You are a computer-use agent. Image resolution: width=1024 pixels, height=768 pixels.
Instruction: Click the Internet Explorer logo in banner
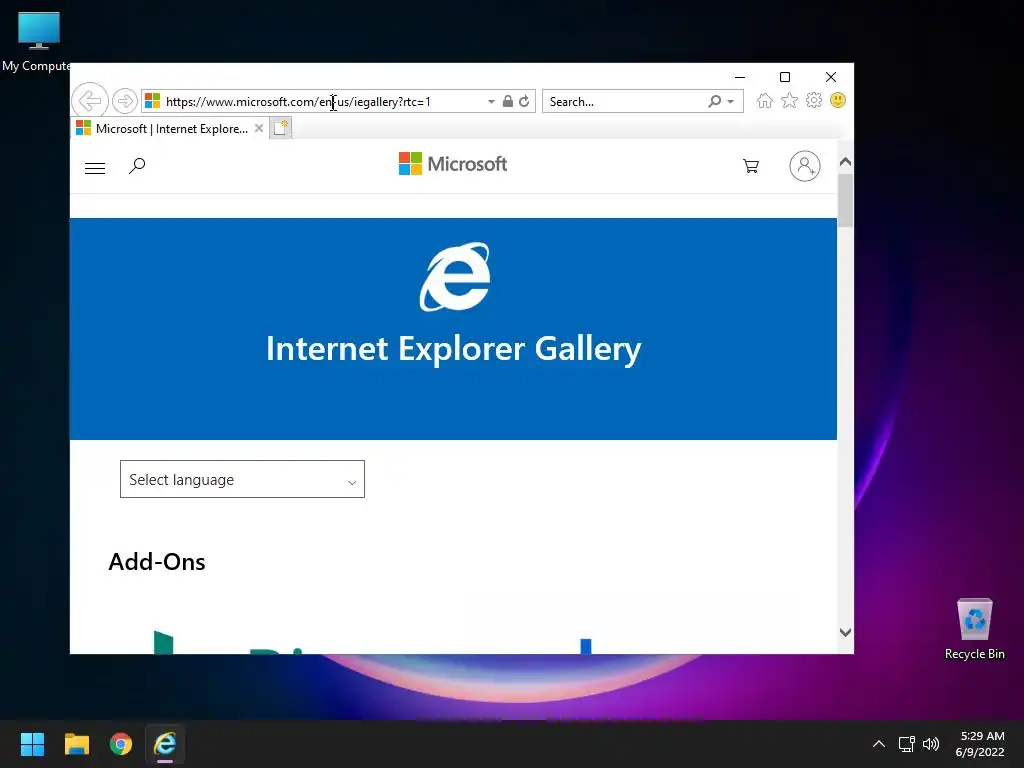click(455, 277)
